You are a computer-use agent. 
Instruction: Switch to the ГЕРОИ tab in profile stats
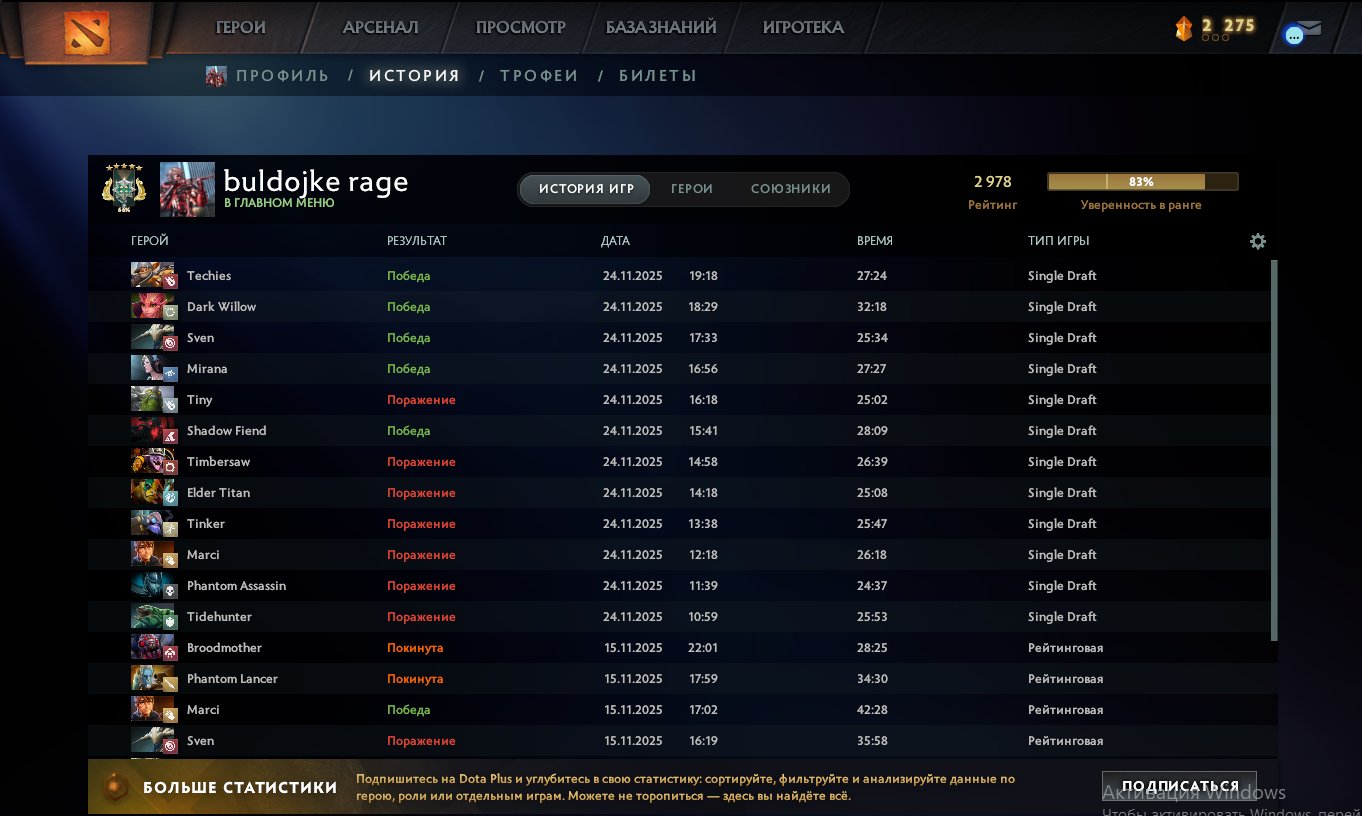tap(692, 189)
